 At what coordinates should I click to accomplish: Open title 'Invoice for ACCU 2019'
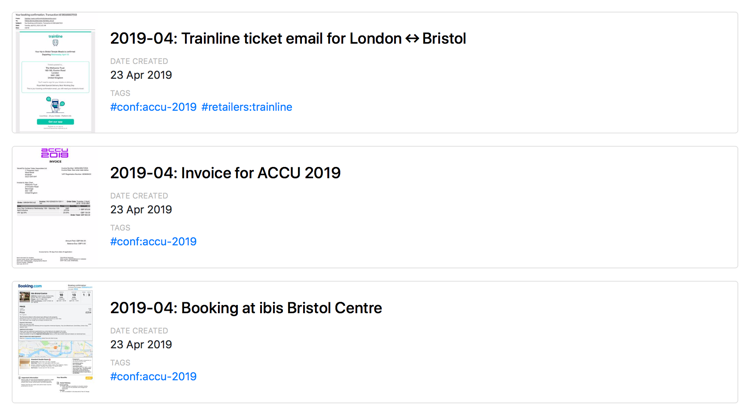225,173
